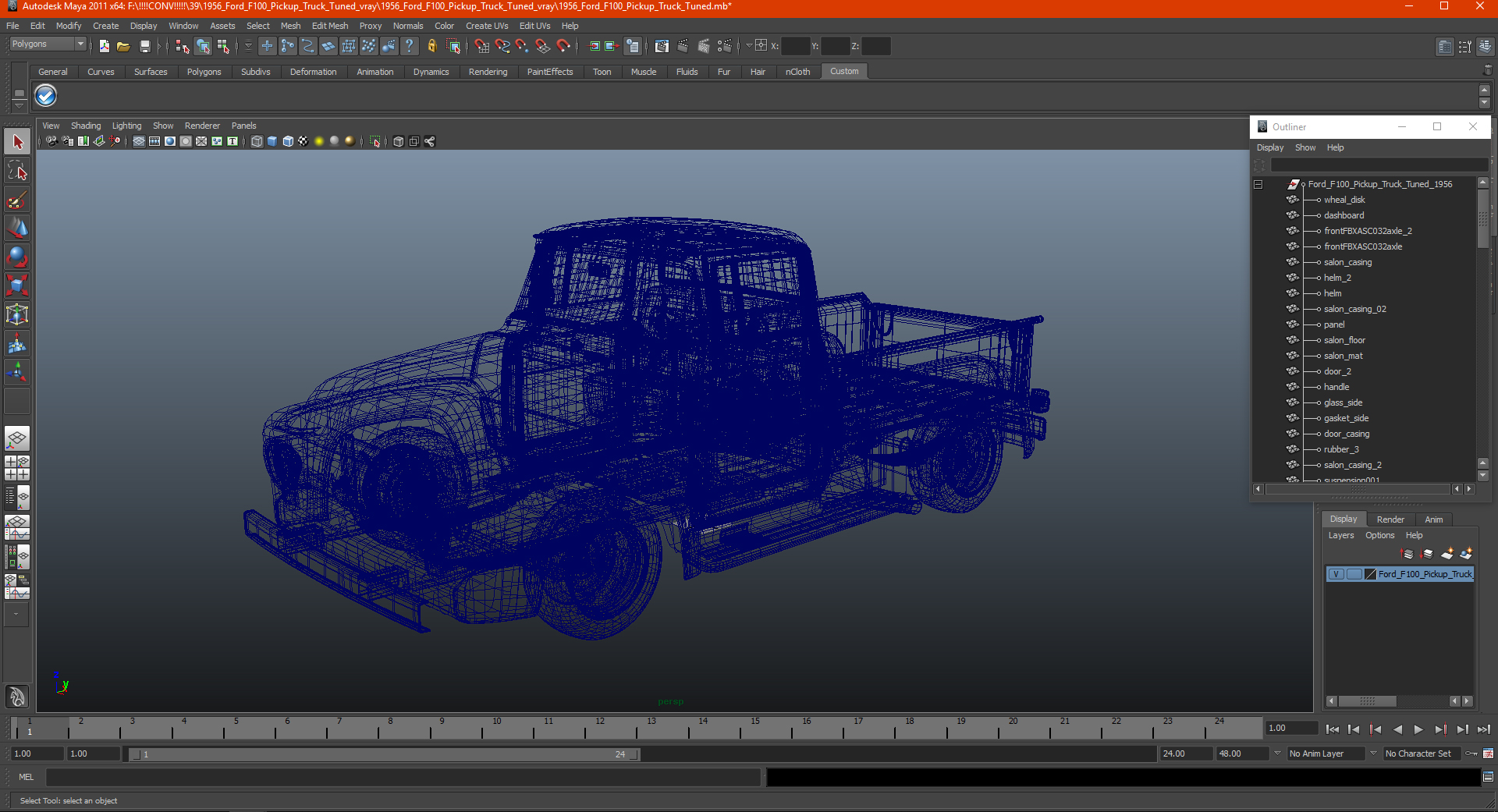
Task: Choose the Rotate tool in toolbox
Action: (x=17, y=257)
